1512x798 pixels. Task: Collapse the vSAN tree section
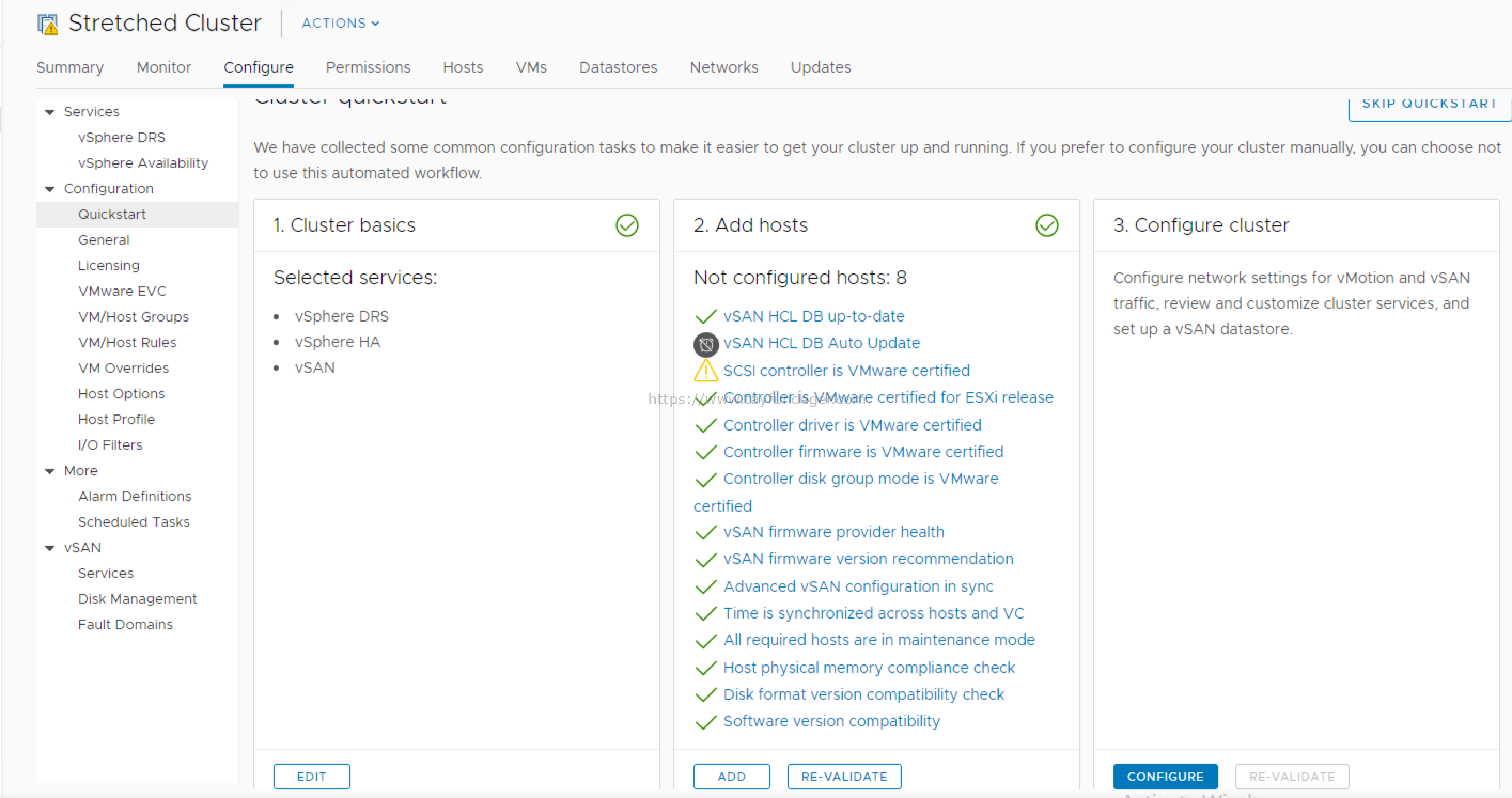(50, 548)
